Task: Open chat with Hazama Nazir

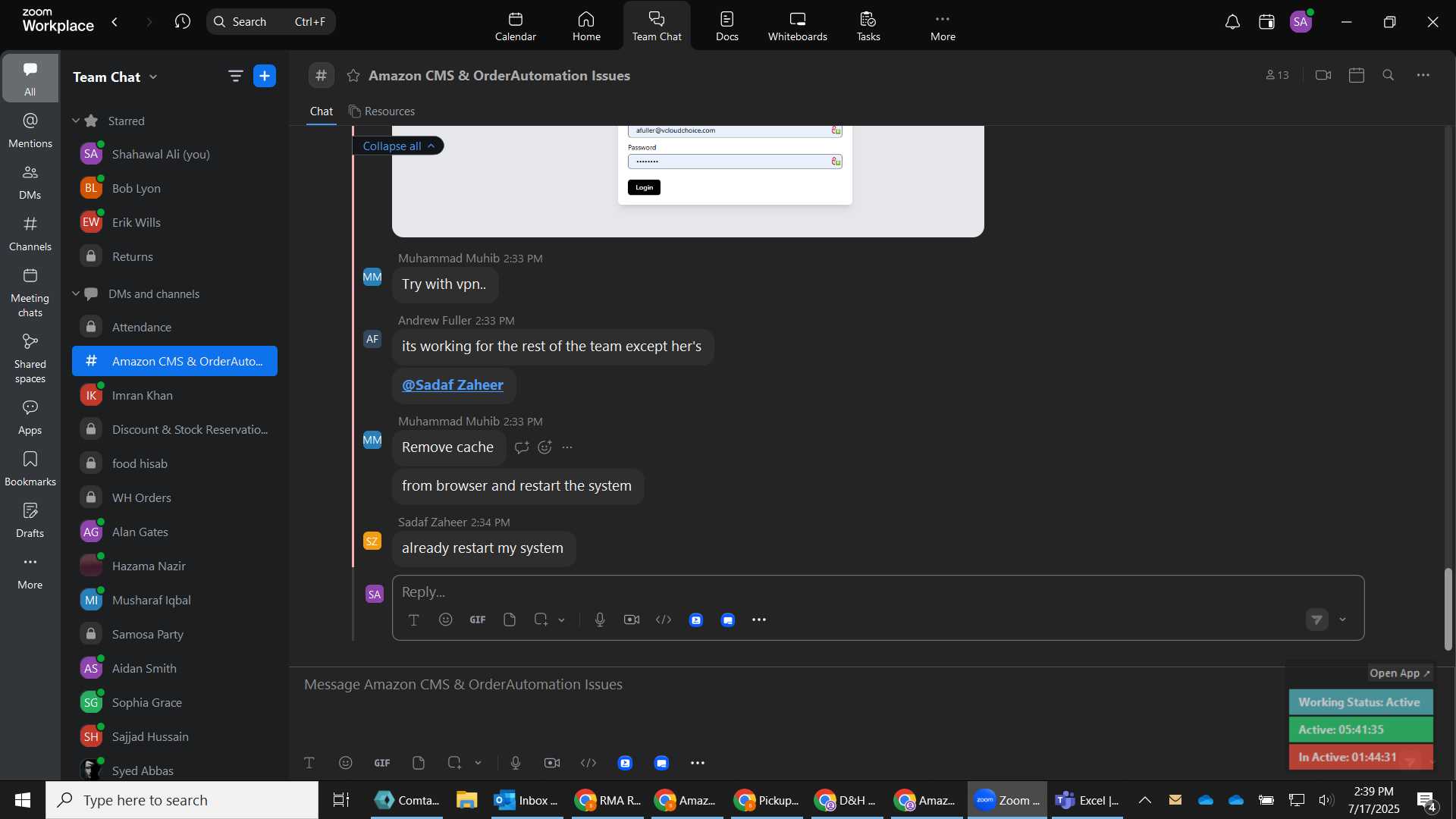Action: [174, 566]
